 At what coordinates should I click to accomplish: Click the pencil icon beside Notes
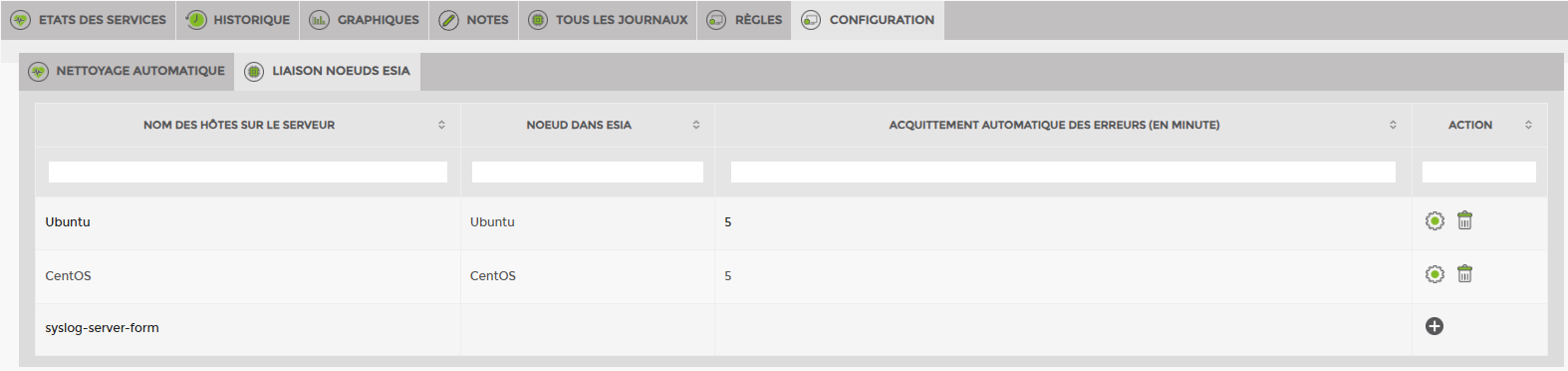[449, 20]
